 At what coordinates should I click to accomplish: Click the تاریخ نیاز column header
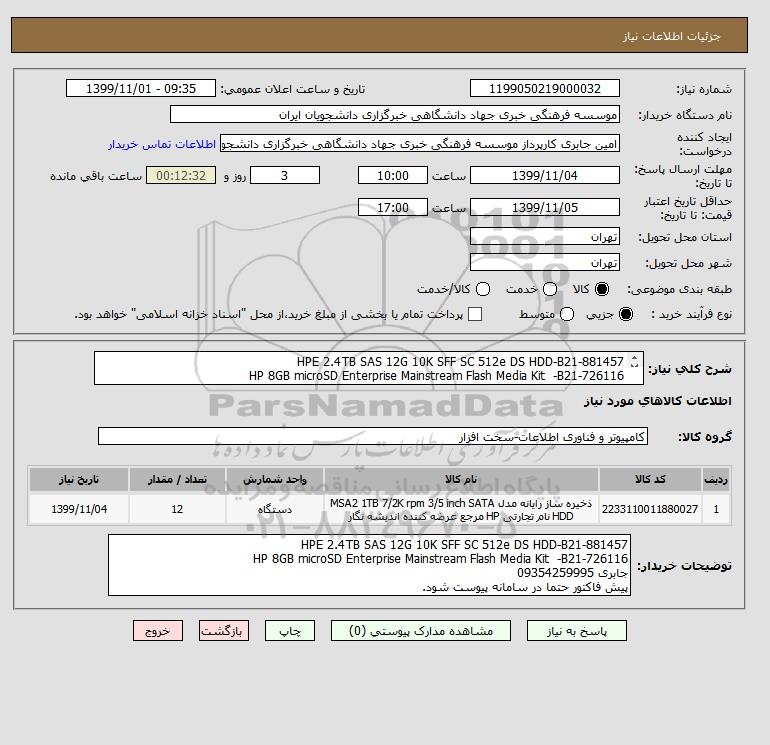[79, 479]
